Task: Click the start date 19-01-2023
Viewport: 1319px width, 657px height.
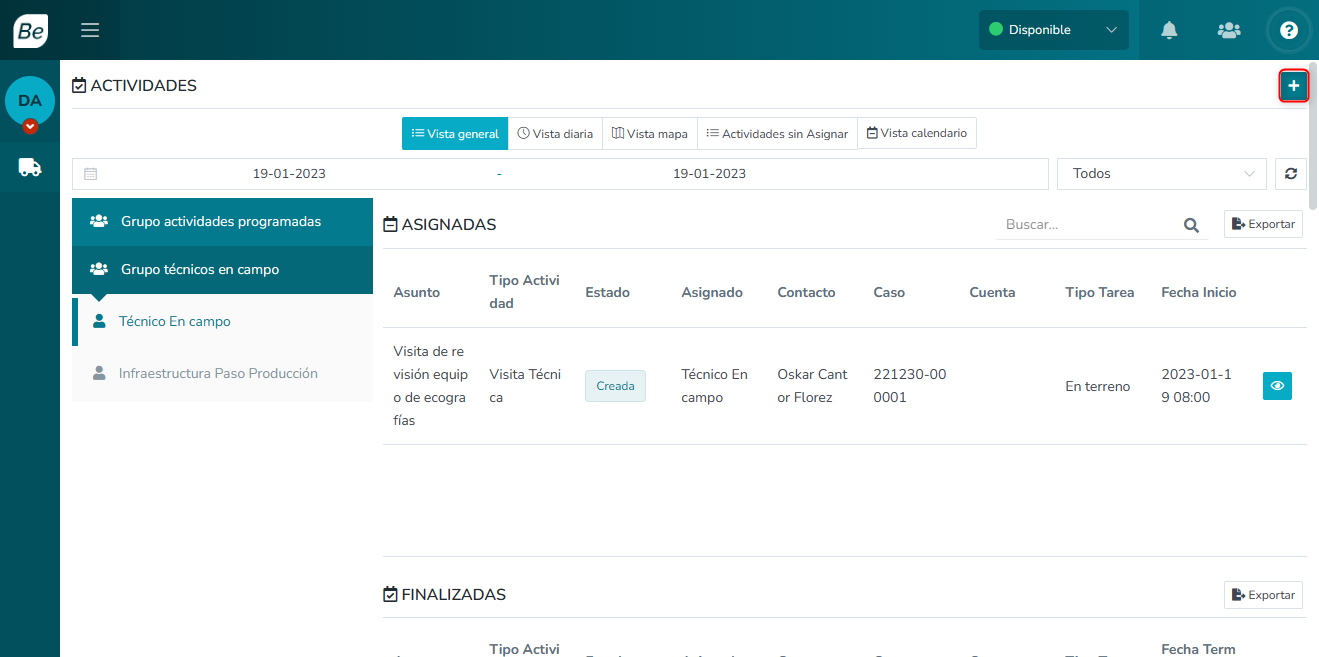Action: pos(289,174)
